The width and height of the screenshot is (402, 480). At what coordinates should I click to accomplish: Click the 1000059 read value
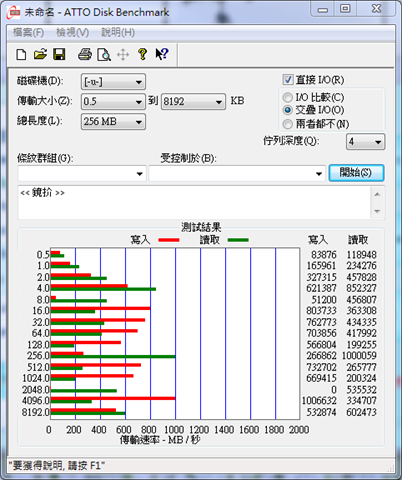(359, 356)
